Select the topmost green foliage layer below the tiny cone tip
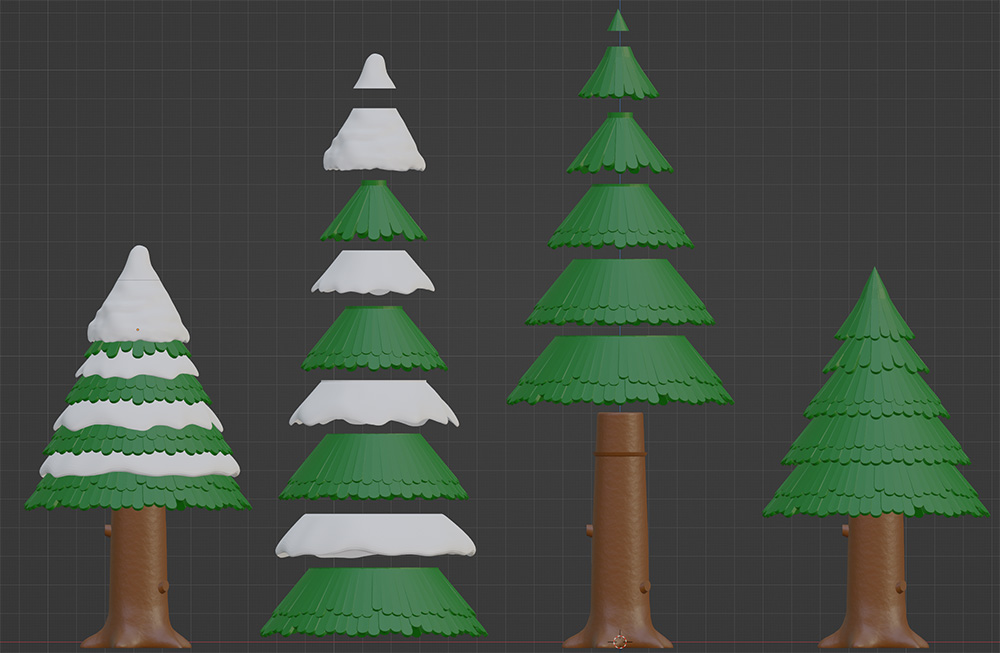The width and height of the screenshot is (1000, 653). (x=618, y=73)
